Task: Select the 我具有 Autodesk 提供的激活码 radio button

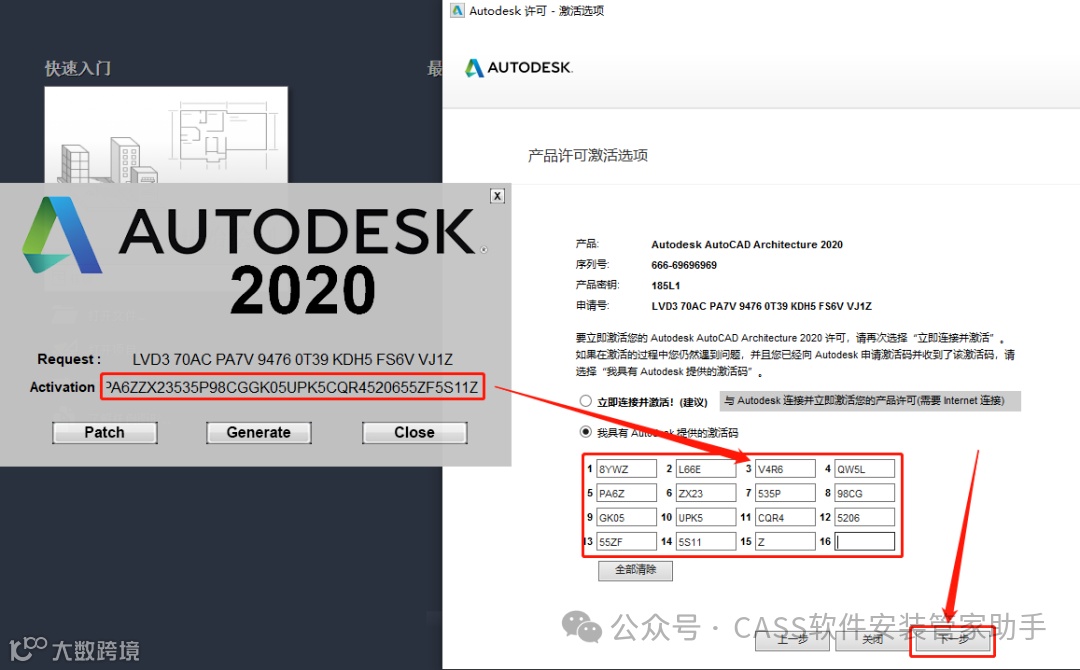Action: click(x=585, y=432)
